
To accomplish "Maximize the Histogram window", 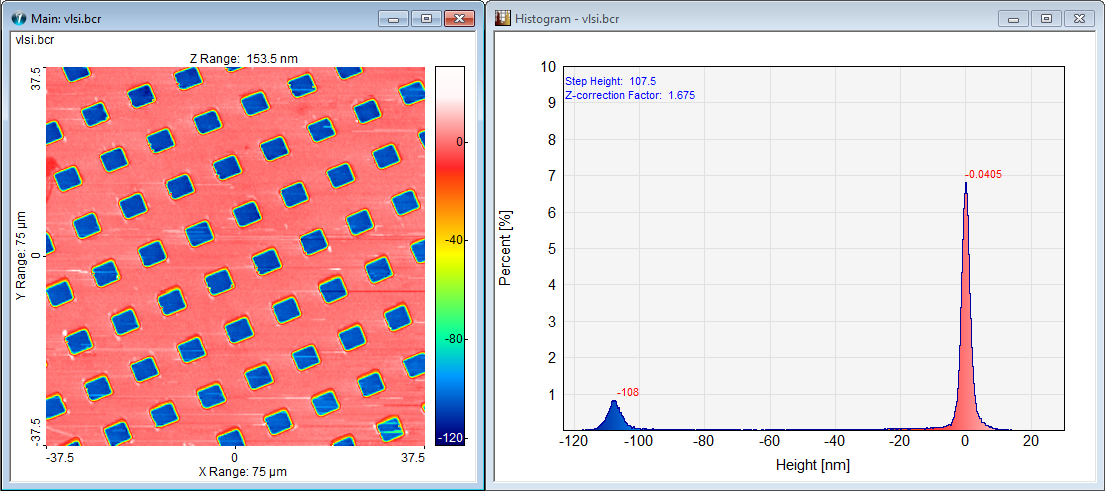I will [1047, 19].
